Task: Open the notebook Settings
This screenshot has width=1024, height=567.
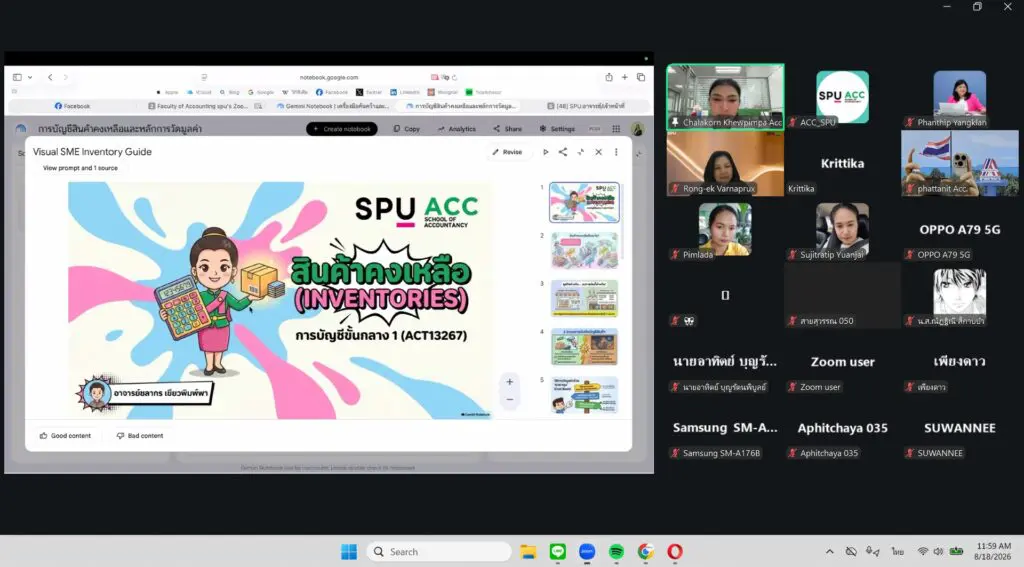Action: pyautogui.click(x=557, y=129)
